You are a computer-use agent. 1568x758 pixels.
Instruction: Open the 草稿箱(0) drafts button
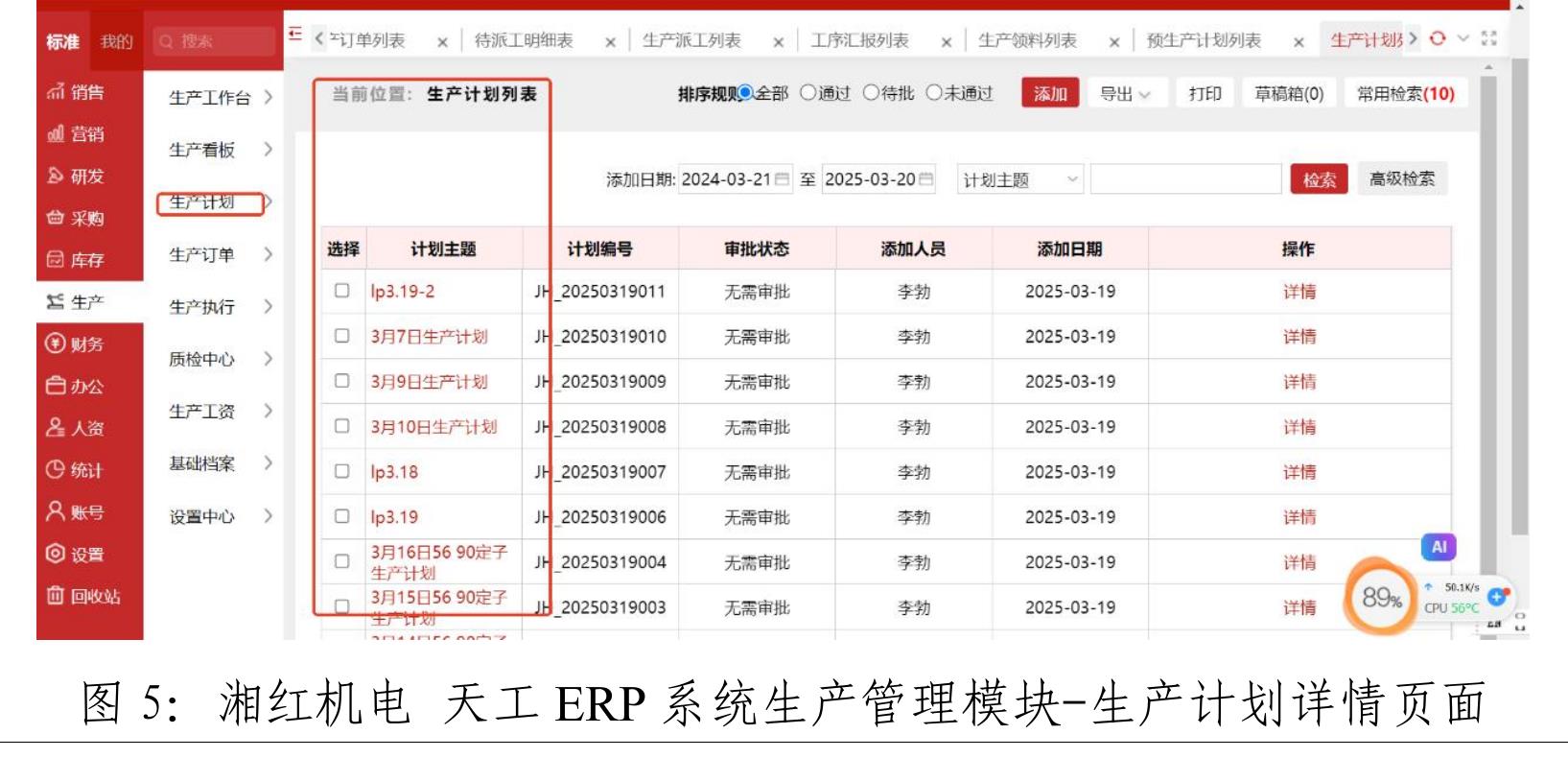point(1289,94)
